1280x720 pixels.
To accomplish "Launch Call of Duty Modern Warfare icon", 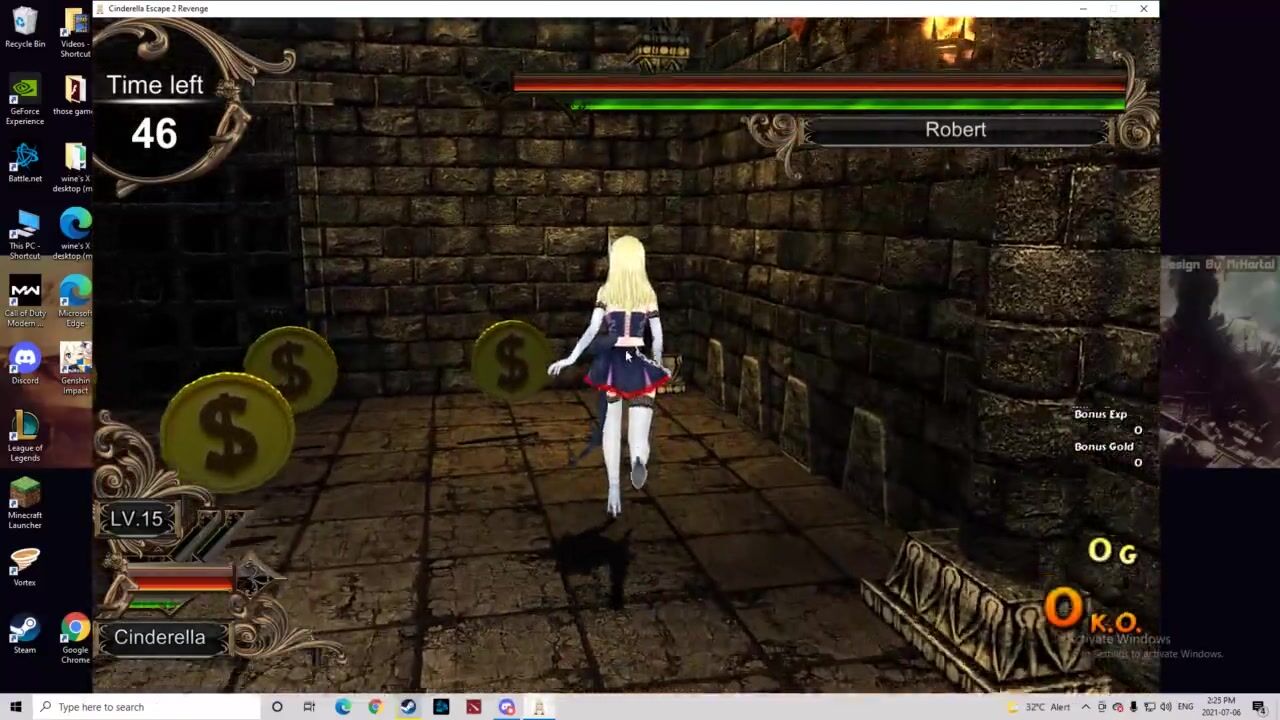I will 25,302.
